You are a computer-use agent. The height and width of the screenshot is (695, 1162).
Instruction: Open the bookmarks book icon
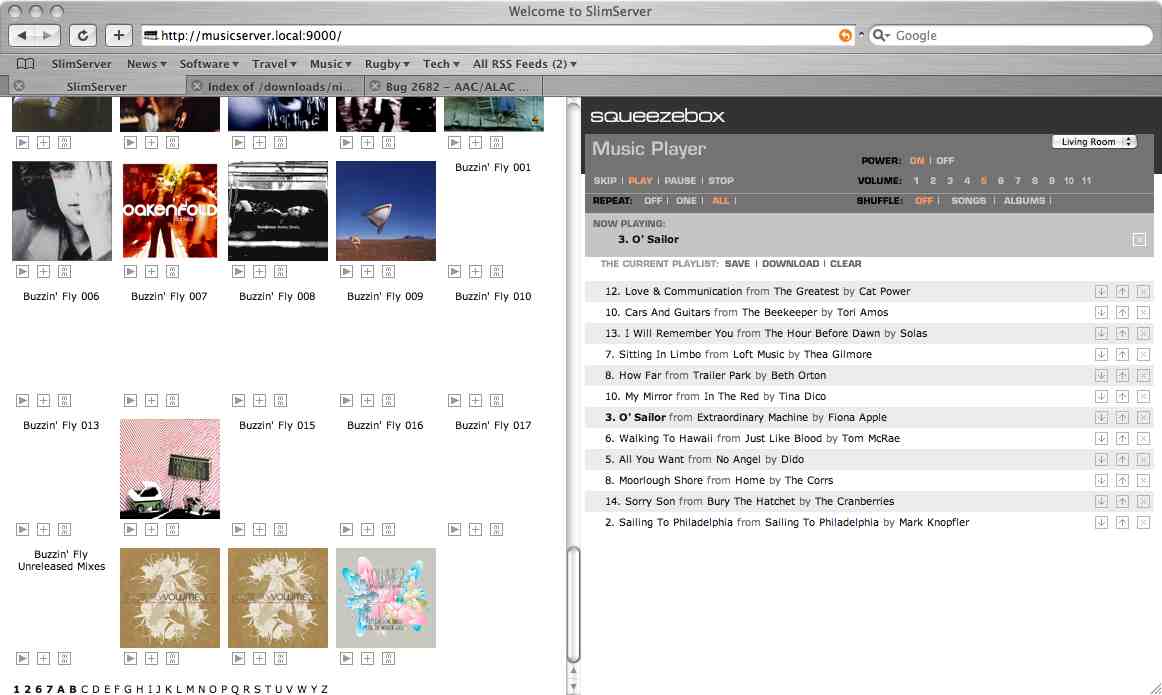pos(25,64)
